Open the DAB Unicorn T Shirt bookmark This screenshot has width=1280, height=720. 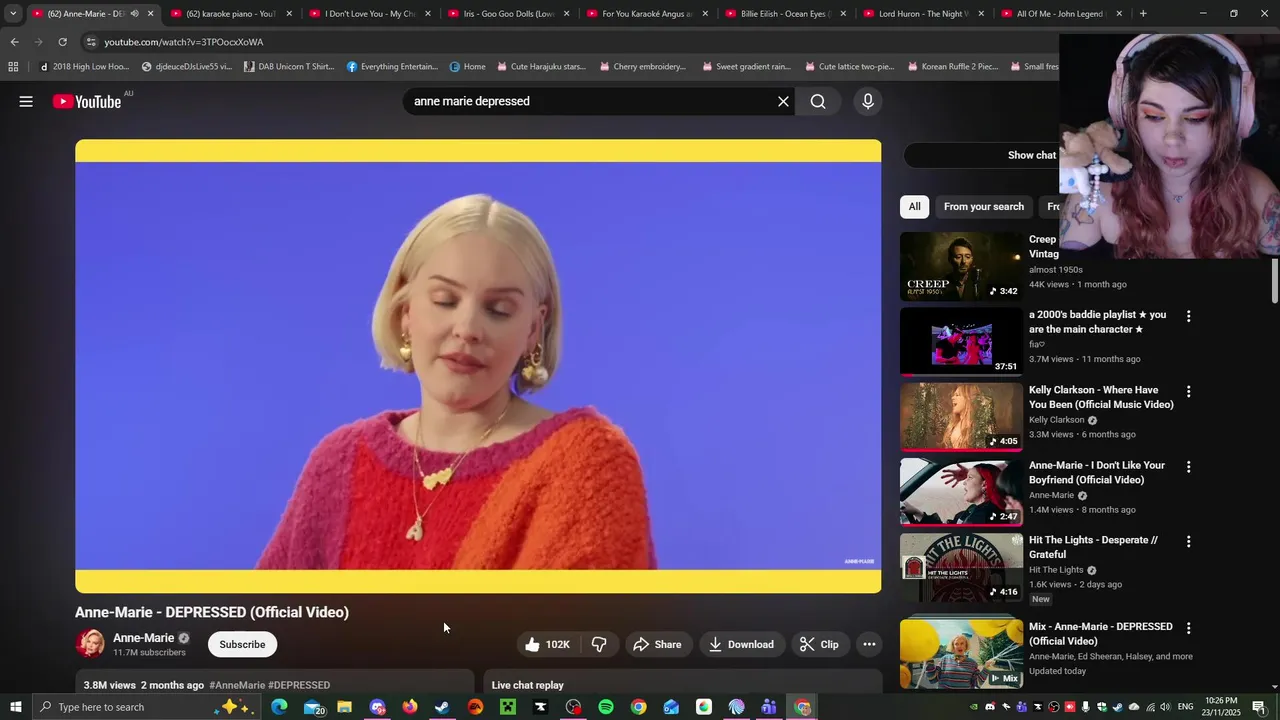click(289, 67)
